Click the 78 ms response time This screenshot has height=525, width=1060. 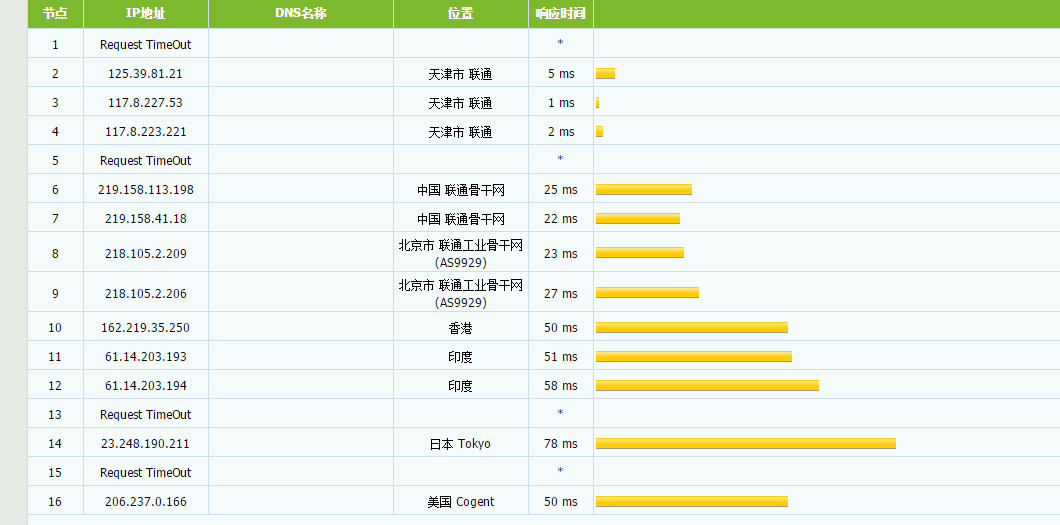561,444
